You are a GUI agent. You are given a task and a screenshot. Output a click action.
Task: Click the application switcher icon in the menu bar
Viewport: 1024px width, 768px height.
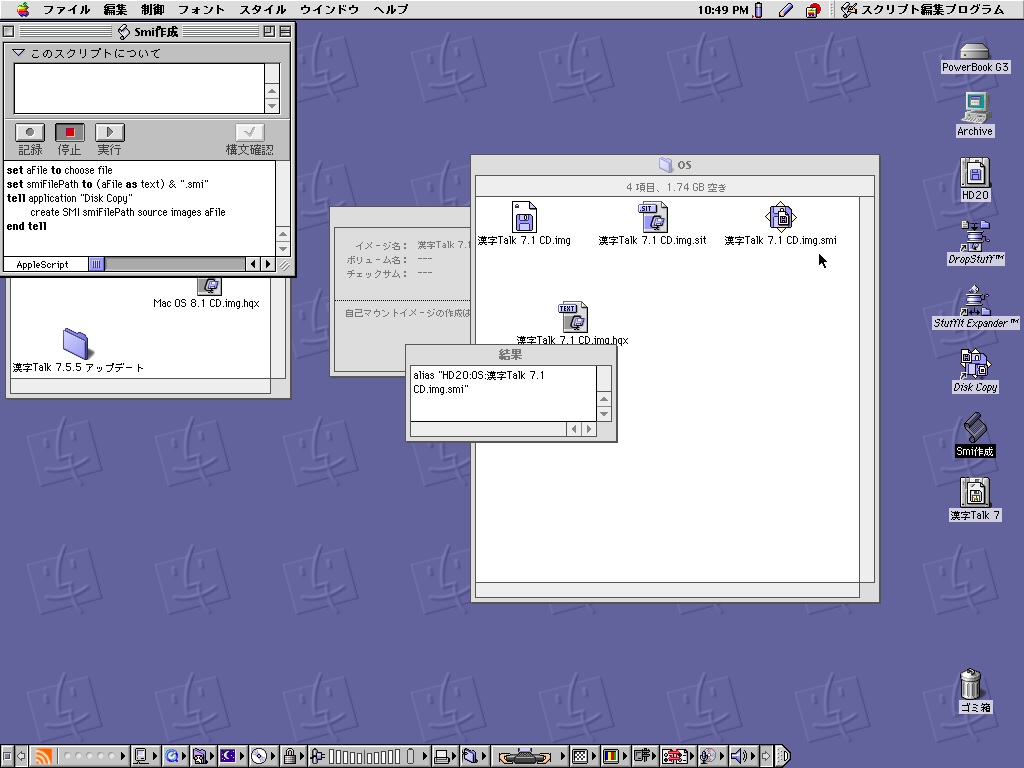(x=848, y=9)
